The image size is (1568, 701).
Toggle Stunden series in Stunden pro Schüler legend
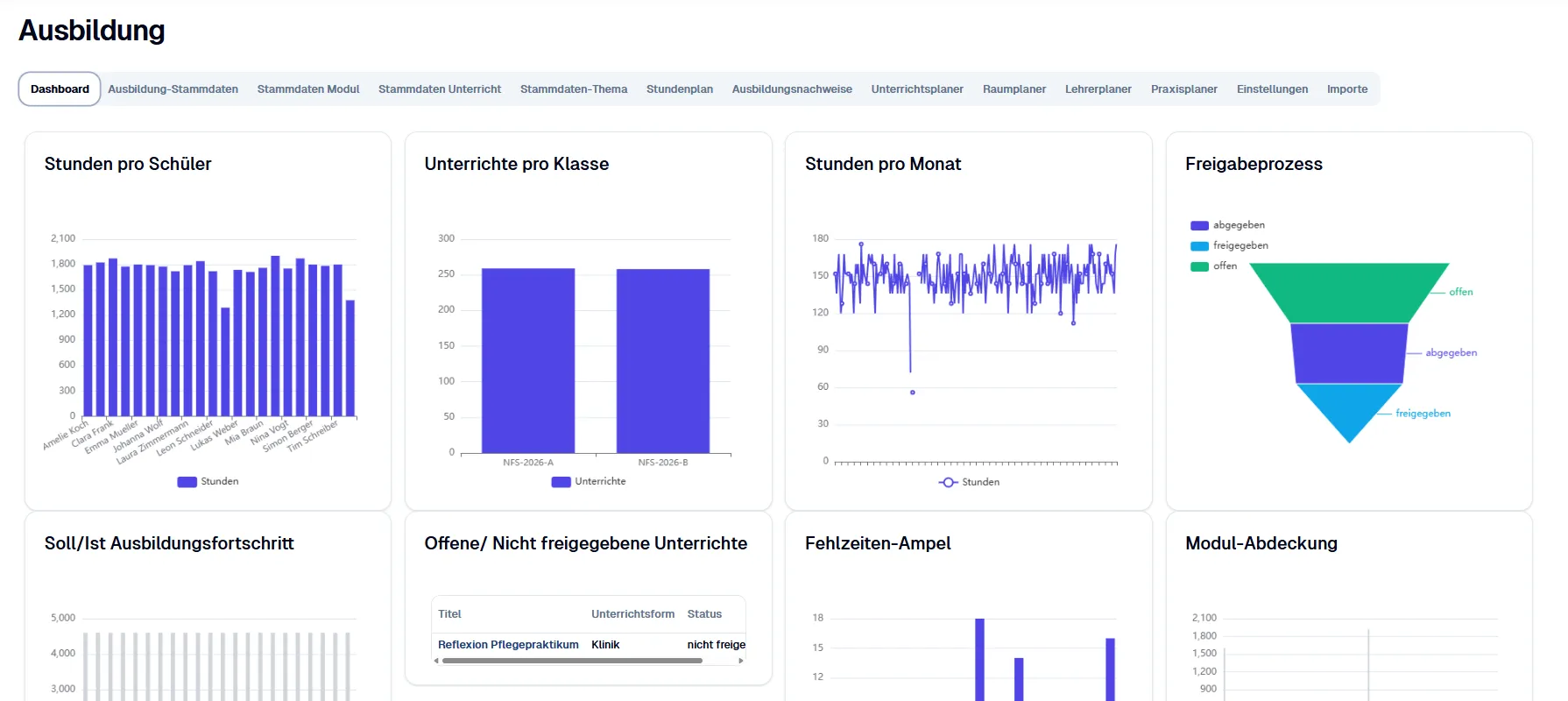[187, 482]
